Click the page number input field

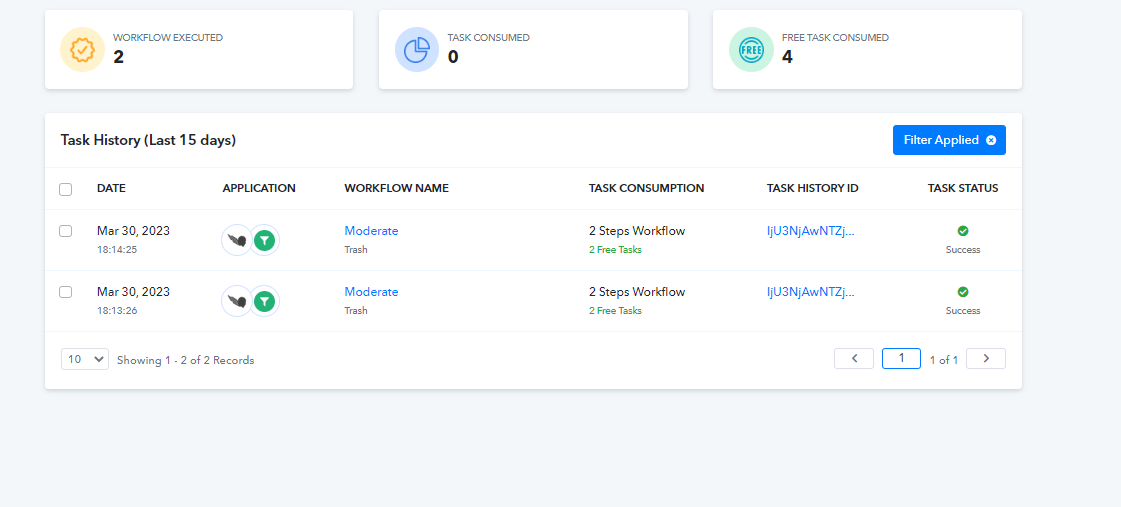point(901,358)
